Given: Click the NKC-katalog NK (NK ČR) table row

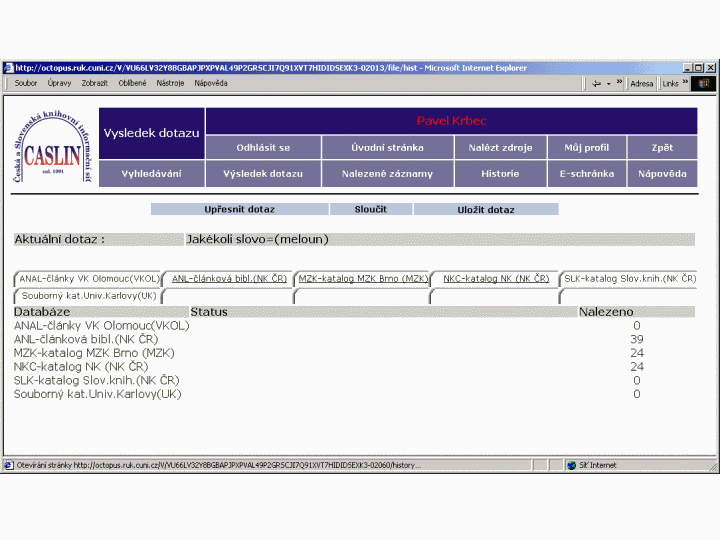Looking at the screenshot, I should coord(354,367).
